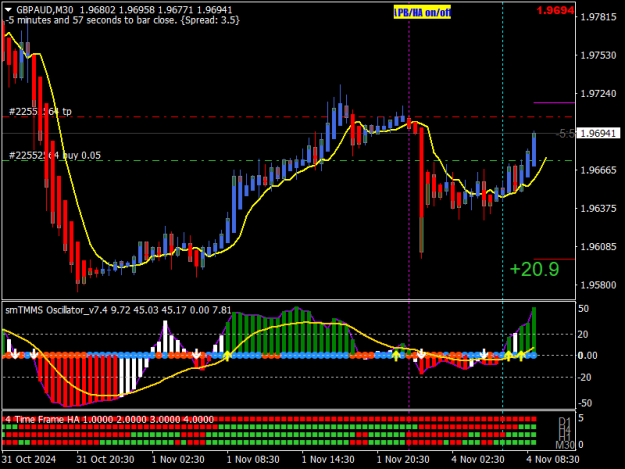Click the 4 Nov 02:30 time axis label
625x469 pixels.
[x=478, y=459]
